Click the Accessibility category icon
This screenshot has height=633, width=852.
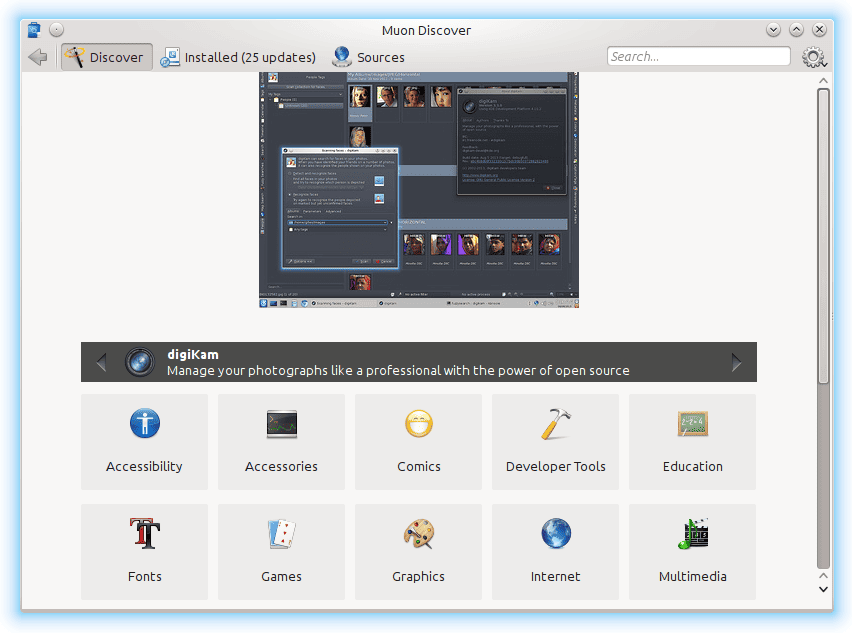pos(145,423)
